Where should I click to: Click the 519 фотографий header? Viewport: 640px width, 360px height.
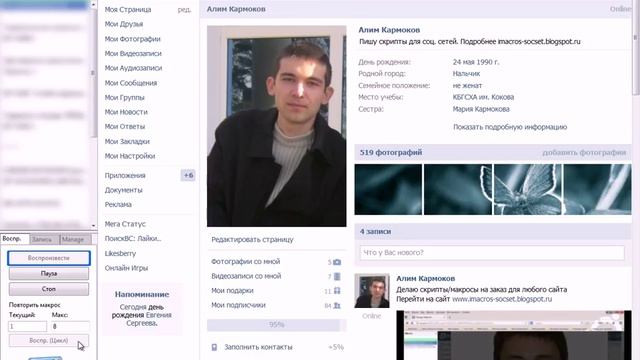391,152
